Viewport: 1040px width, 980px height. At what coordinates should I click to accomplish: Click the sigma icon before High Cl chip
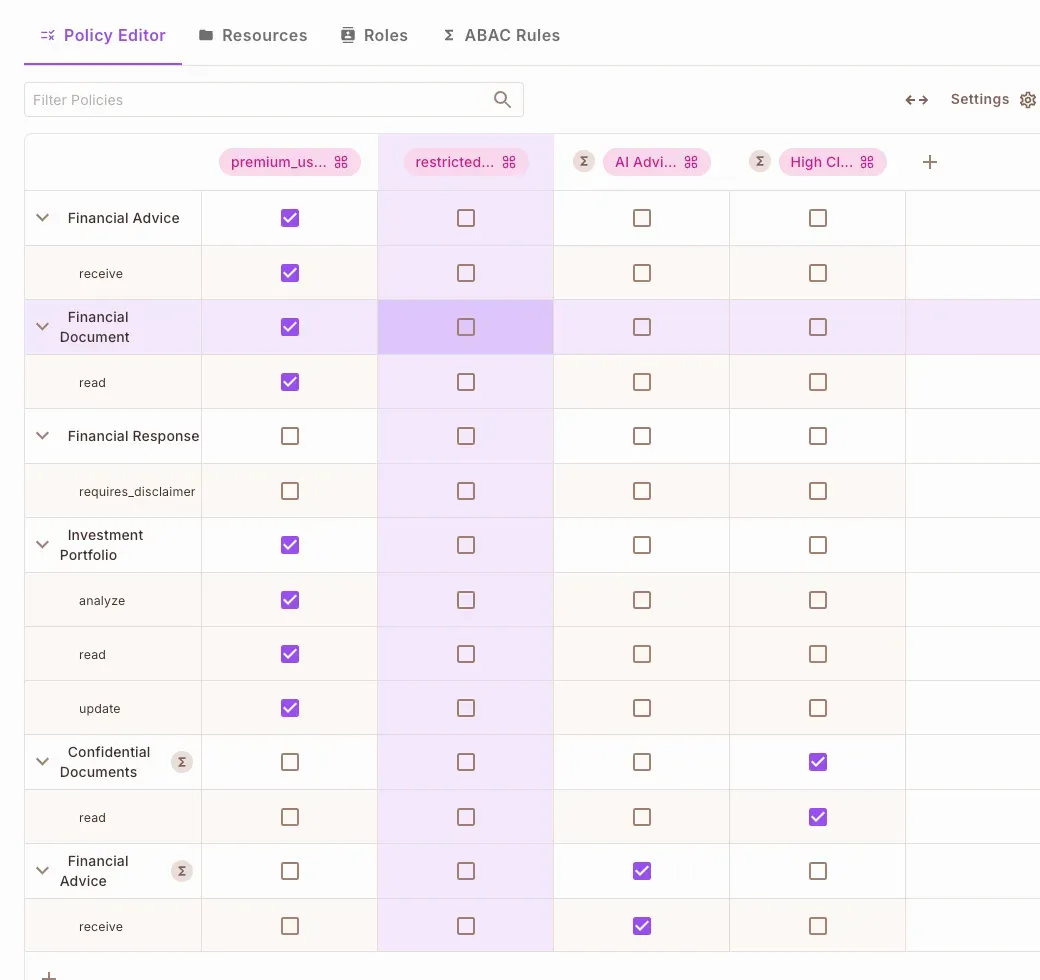click(760, 162)
